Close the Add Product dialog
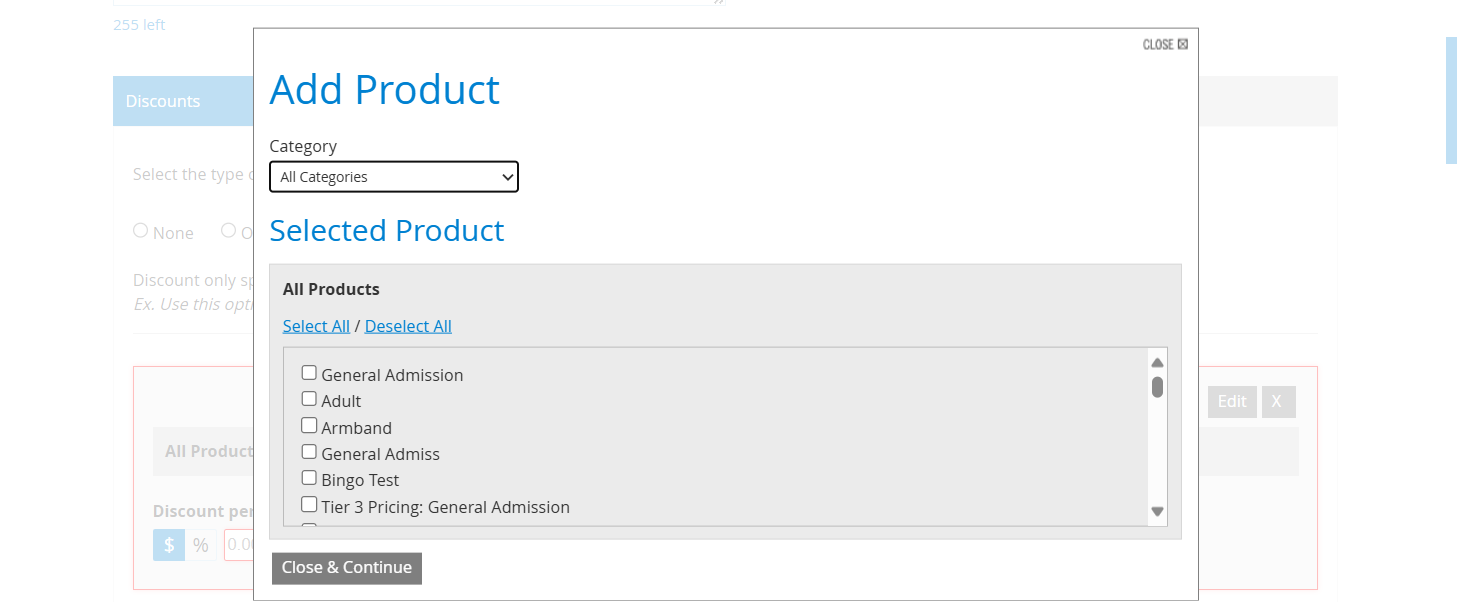The width and height of the screenshot is (1457, 602). click(x=1165, y=44)
